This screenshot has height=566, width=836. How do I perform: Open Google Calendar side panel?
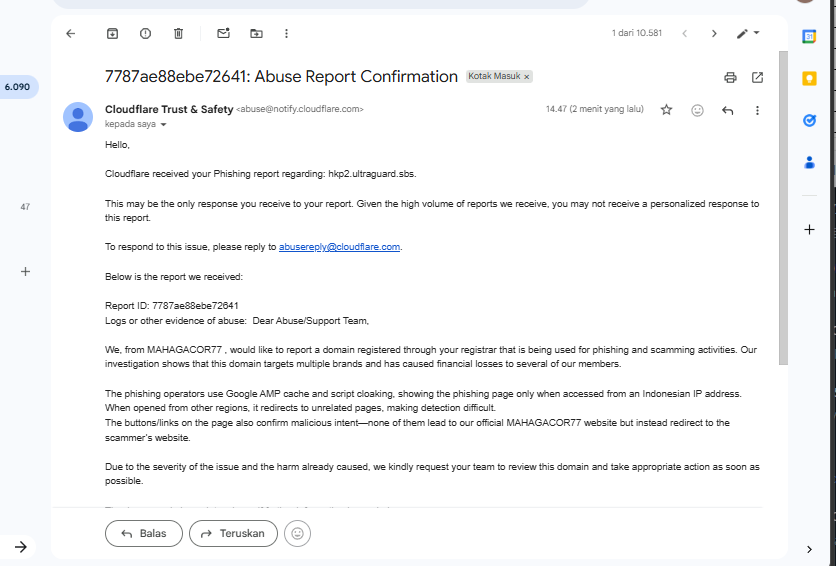(809, 36)
